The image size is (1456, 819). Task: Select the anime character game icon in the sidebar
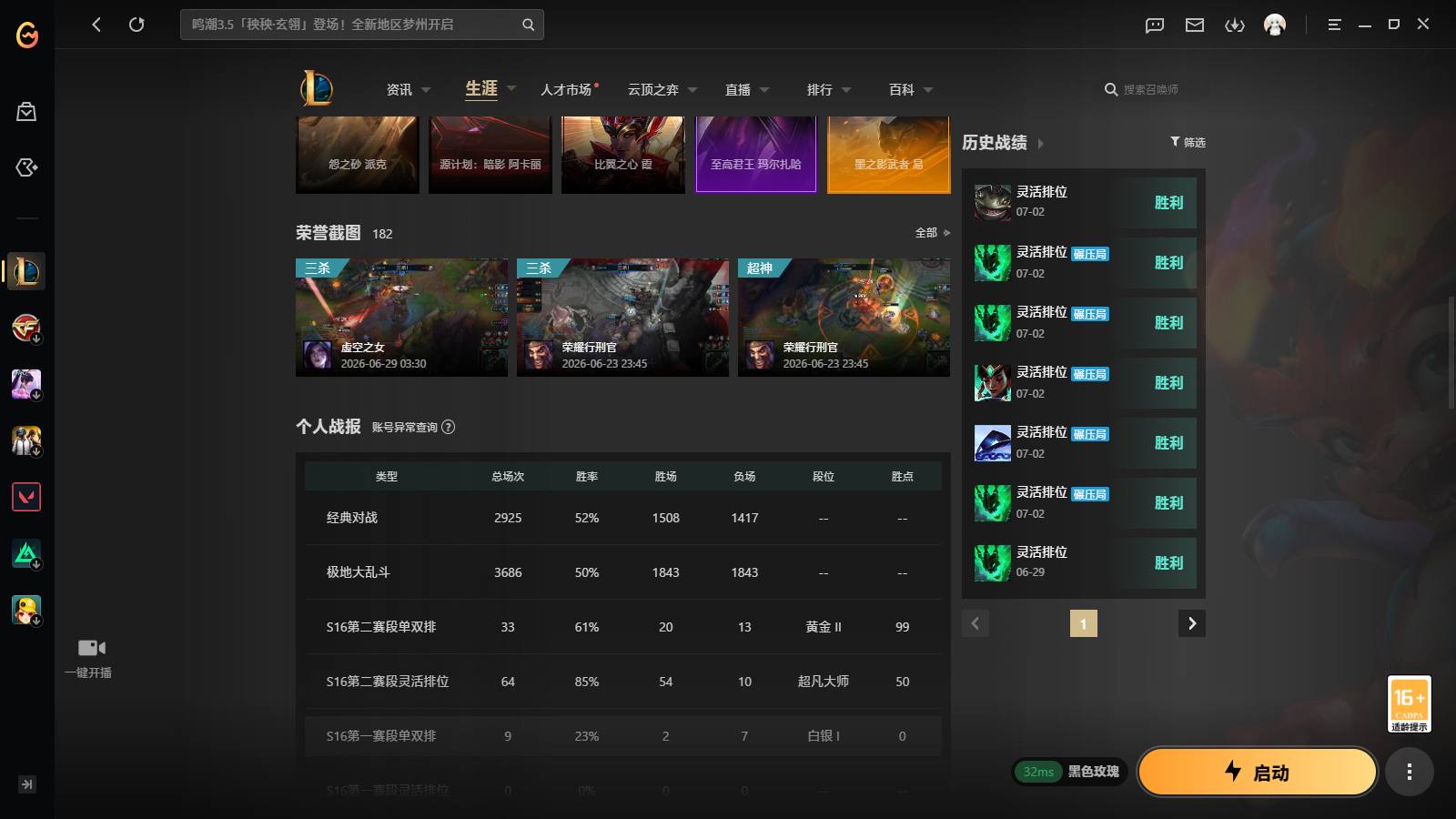pos(26,384)
